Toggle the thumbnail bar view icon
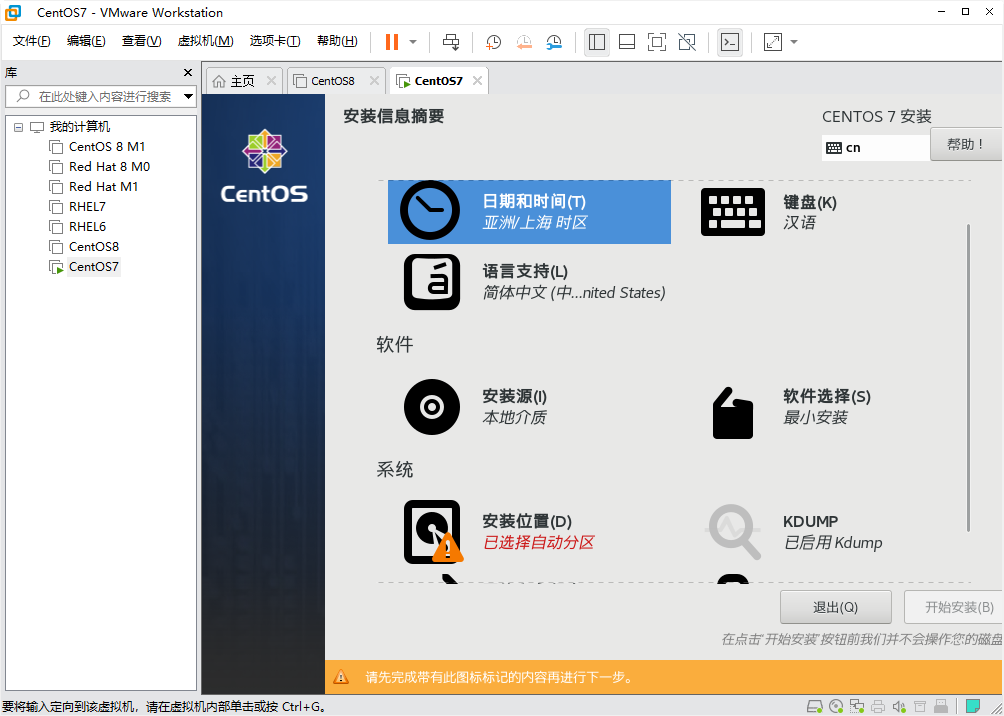1004x716 pixels. 627,42
